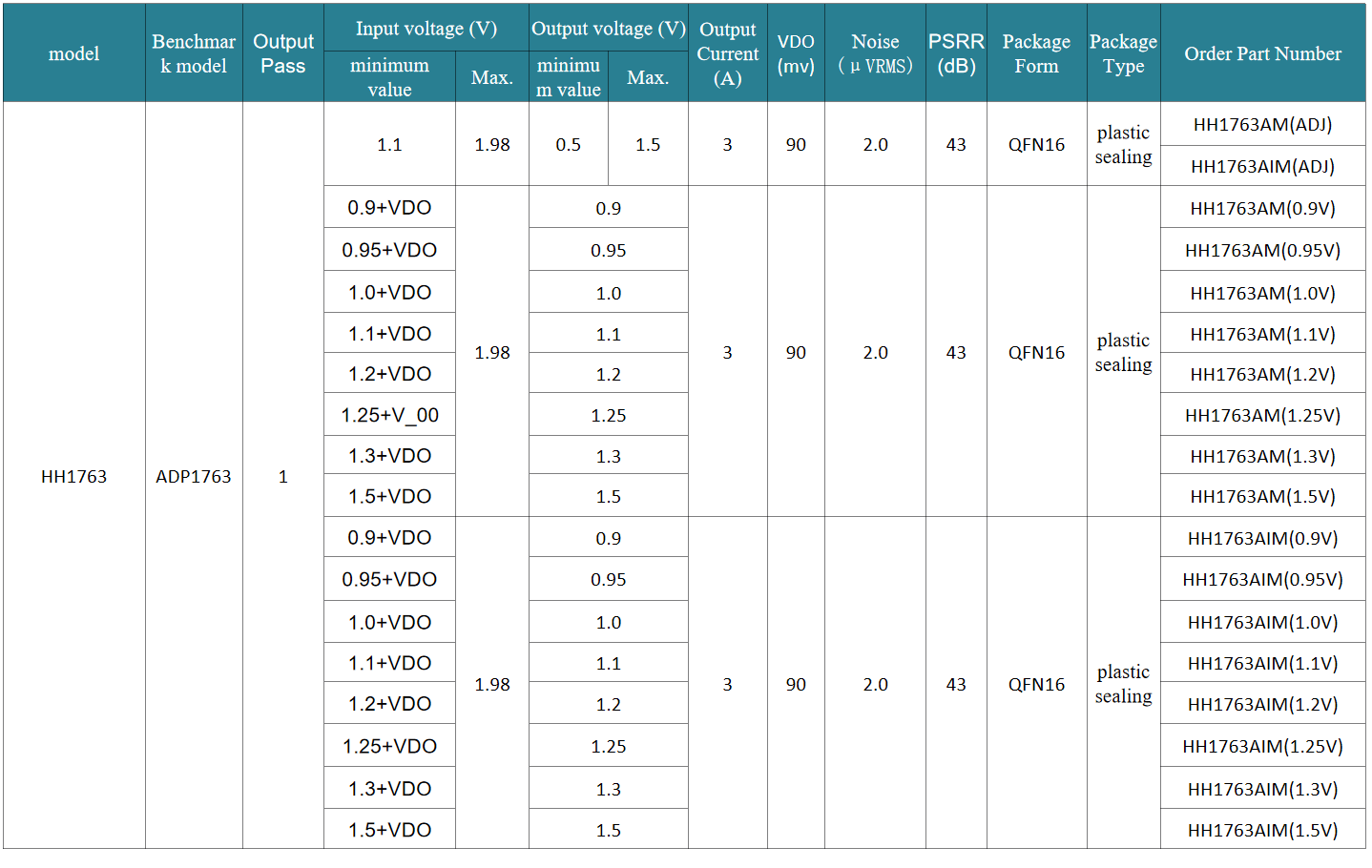This screenshot has width=1372, height=868.
Task: Click the HH1763 model cell
Action: [x=73, y=476]
